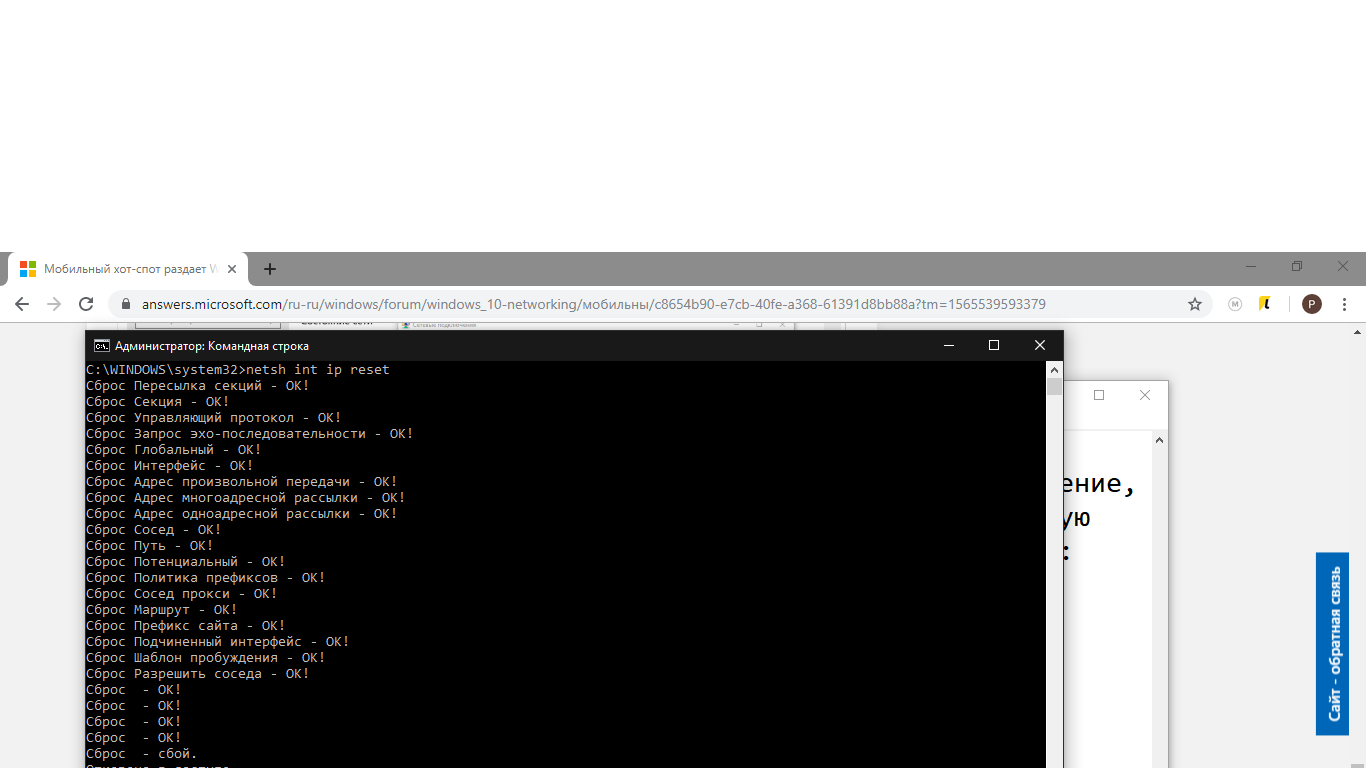This screenshot has height=768, width=1366.
Task: Click the line Сброс - сбой.
Action: tap(142, 754)
